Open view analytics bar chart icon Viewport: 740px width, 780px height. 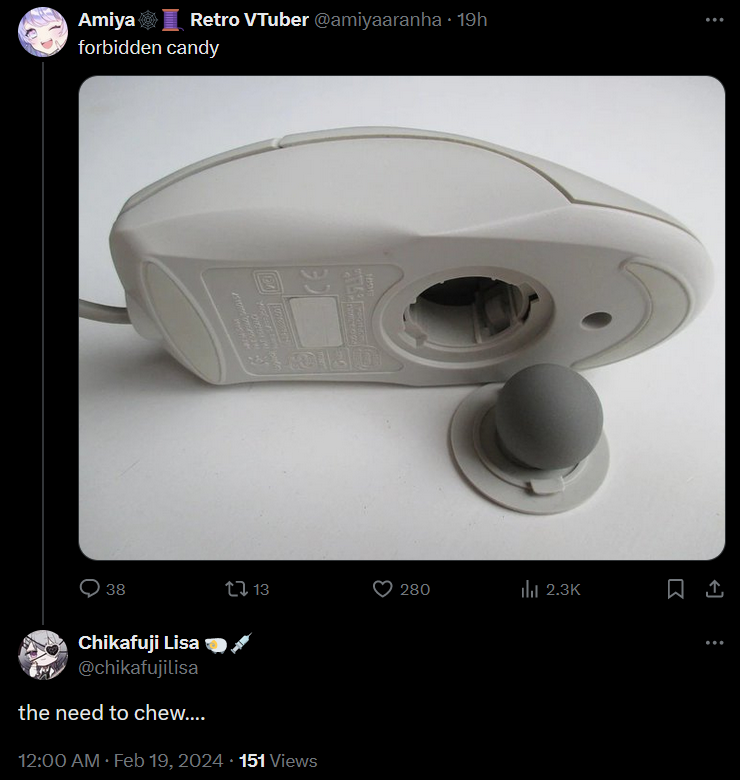point(530,590)
